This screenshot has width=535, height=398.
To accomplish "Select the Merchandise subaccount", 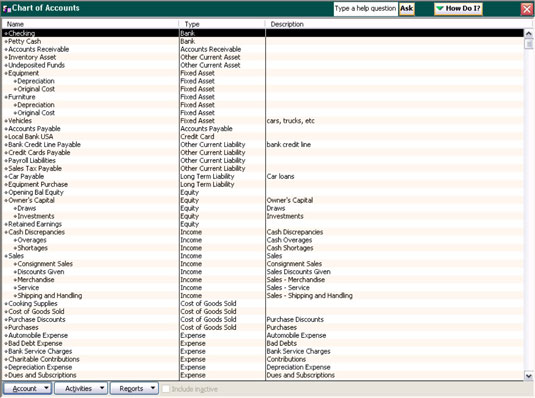I will coord(36,280).
